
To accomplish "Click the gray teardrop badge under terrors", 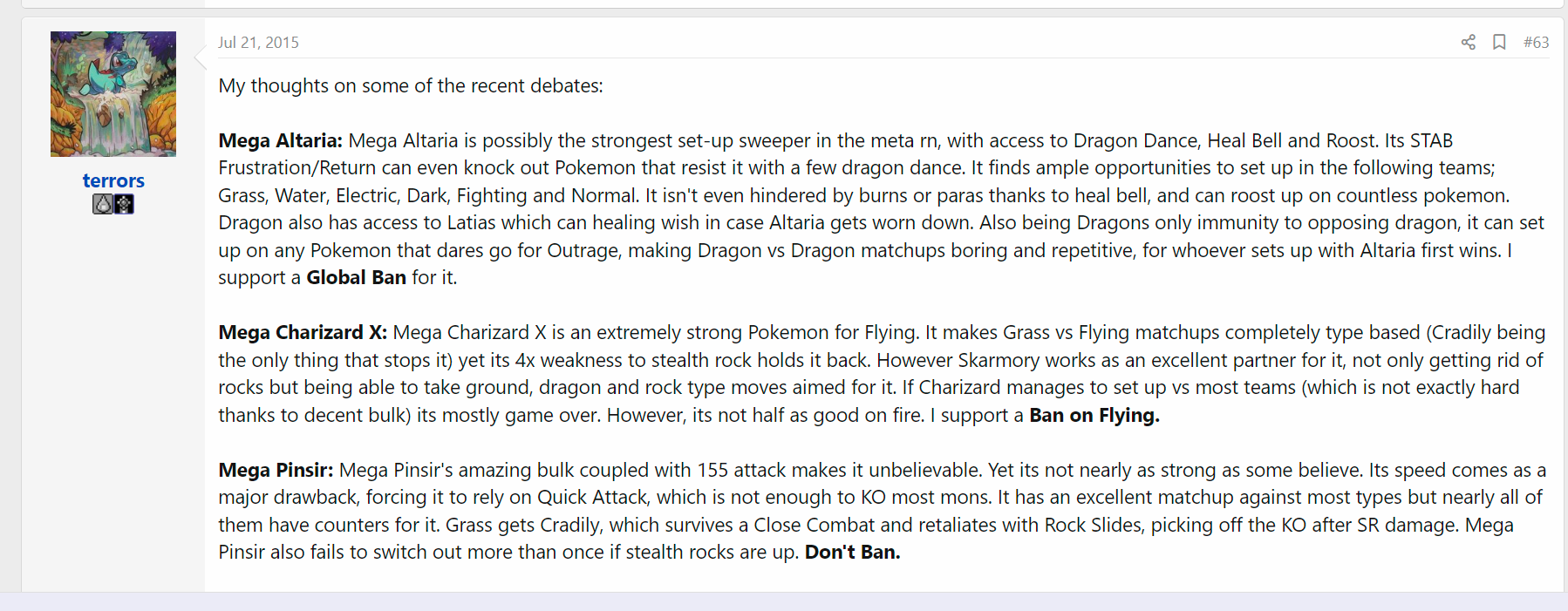I will point(103,204).
